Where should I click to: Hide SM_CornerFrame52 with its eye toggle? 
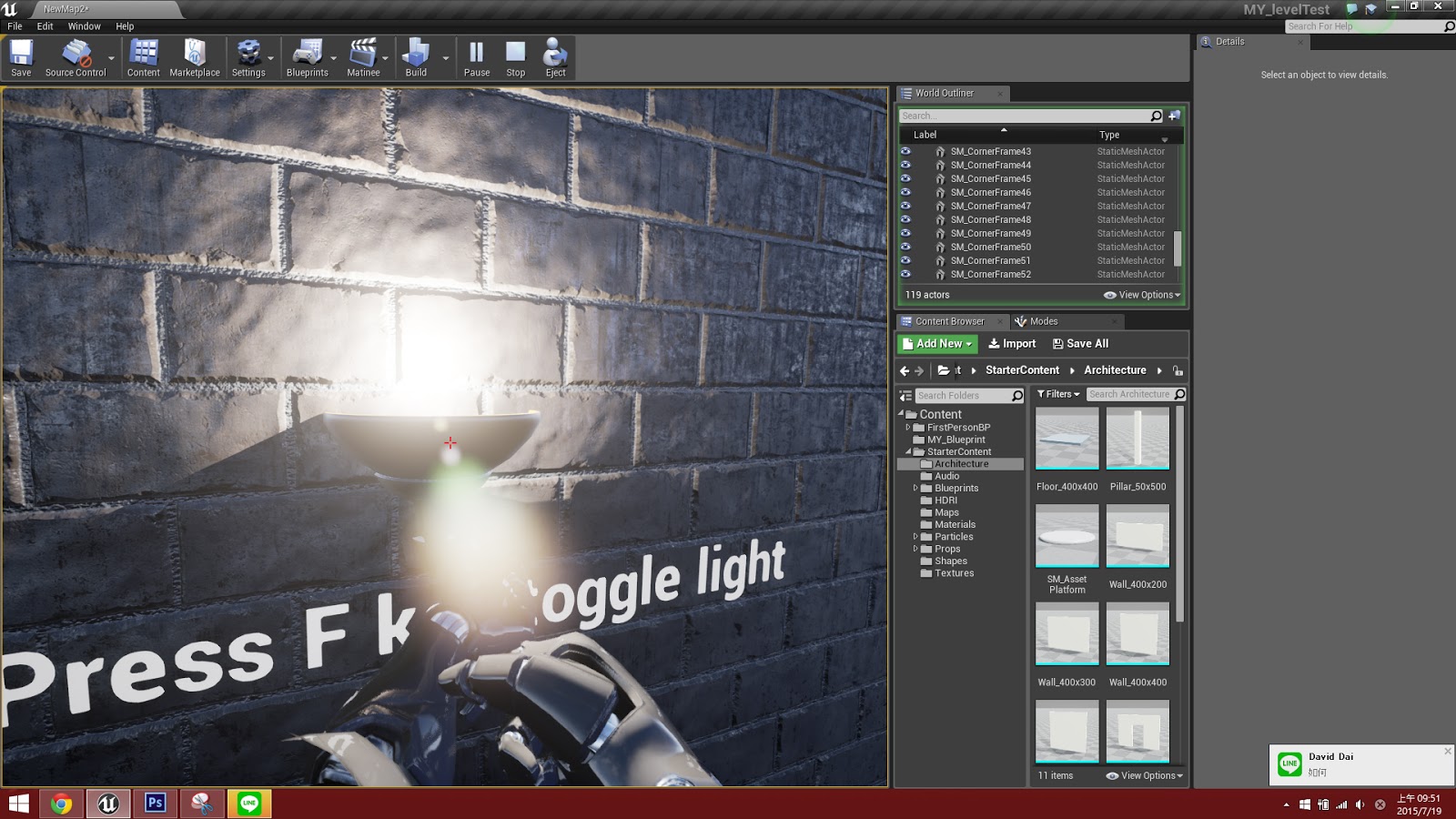[905, 274]
